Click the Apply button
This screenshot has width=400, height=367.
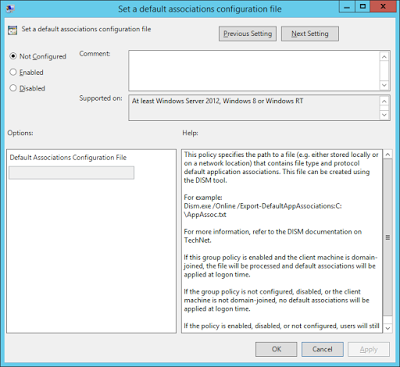[369, 349]
